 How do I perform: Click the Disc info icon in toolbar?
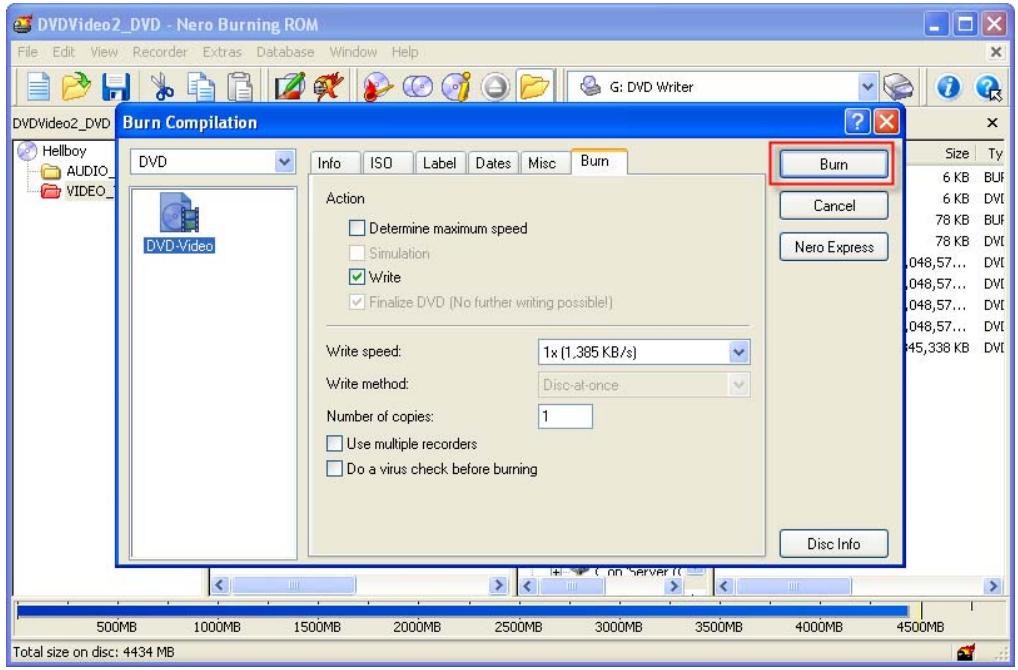coord(456,87)
